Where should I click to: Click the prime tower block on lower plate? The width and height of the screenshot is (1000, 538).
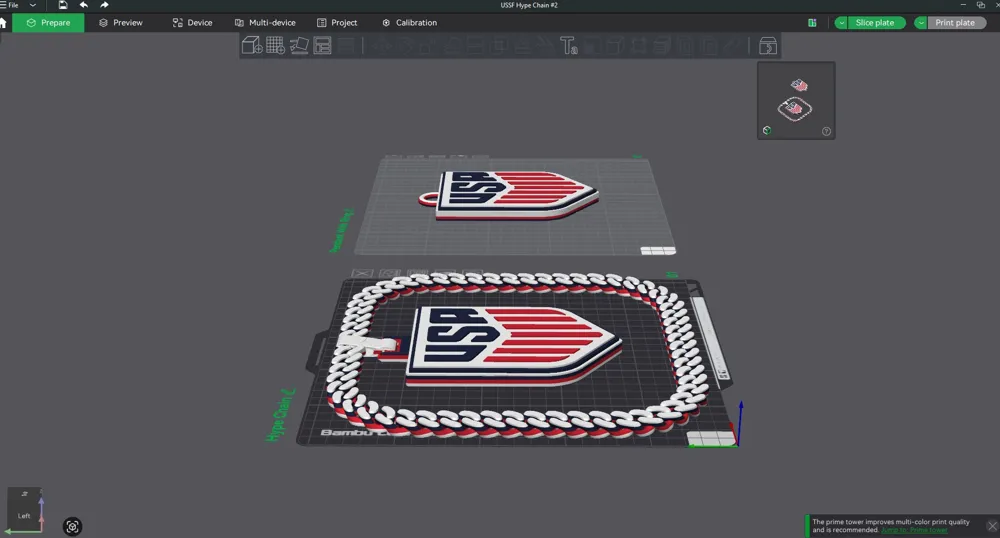(x=711, y=439)
